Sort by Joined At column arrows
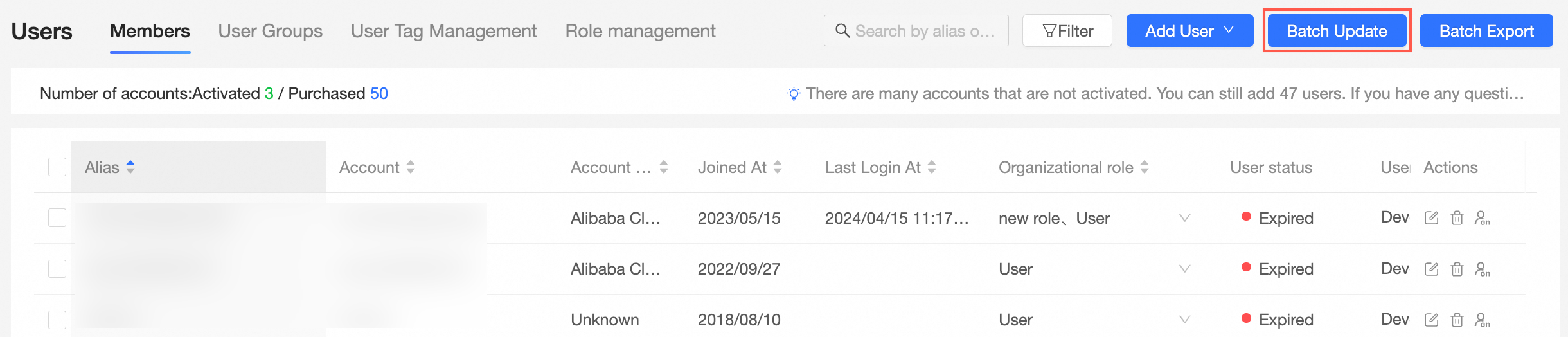Viewport: 1568px width, 337px height. point(778,167)
